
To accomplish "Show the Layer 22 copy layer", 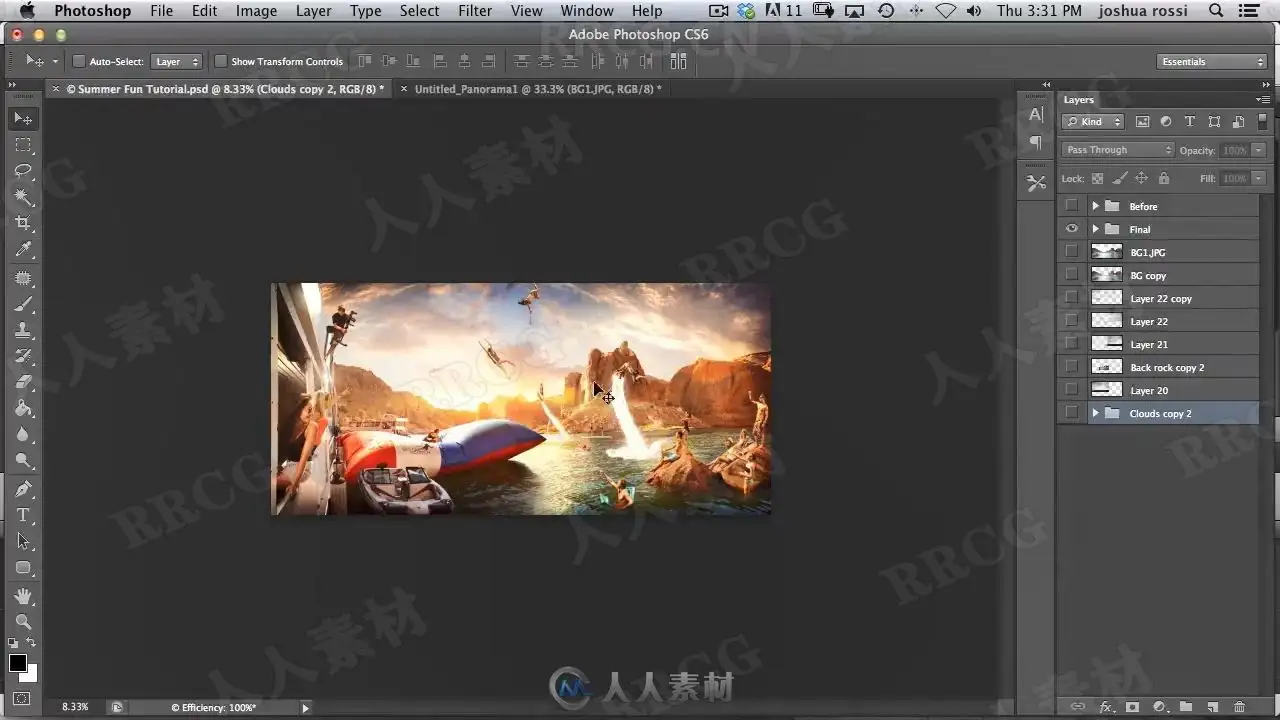I will click(1072, 298).
